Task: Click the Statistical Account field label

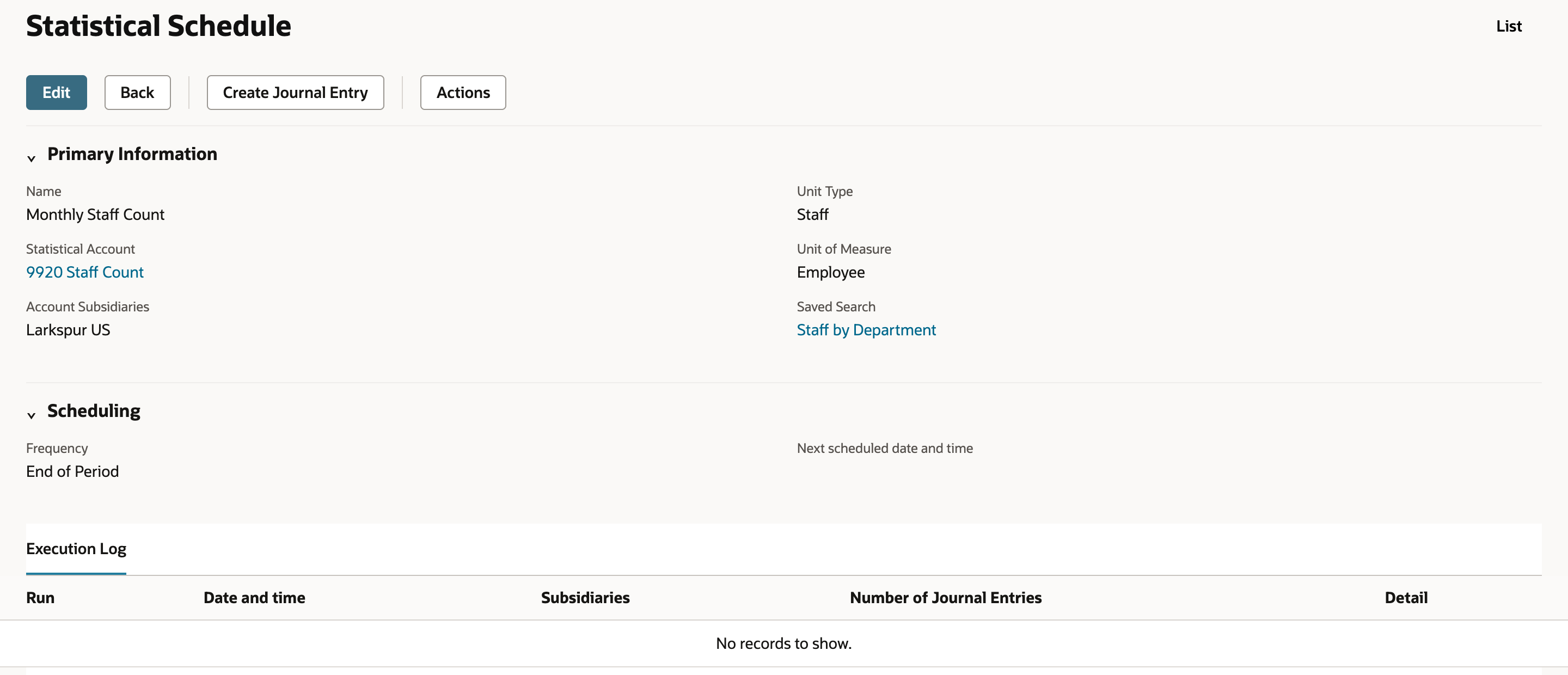Action: tap(81, 249)
